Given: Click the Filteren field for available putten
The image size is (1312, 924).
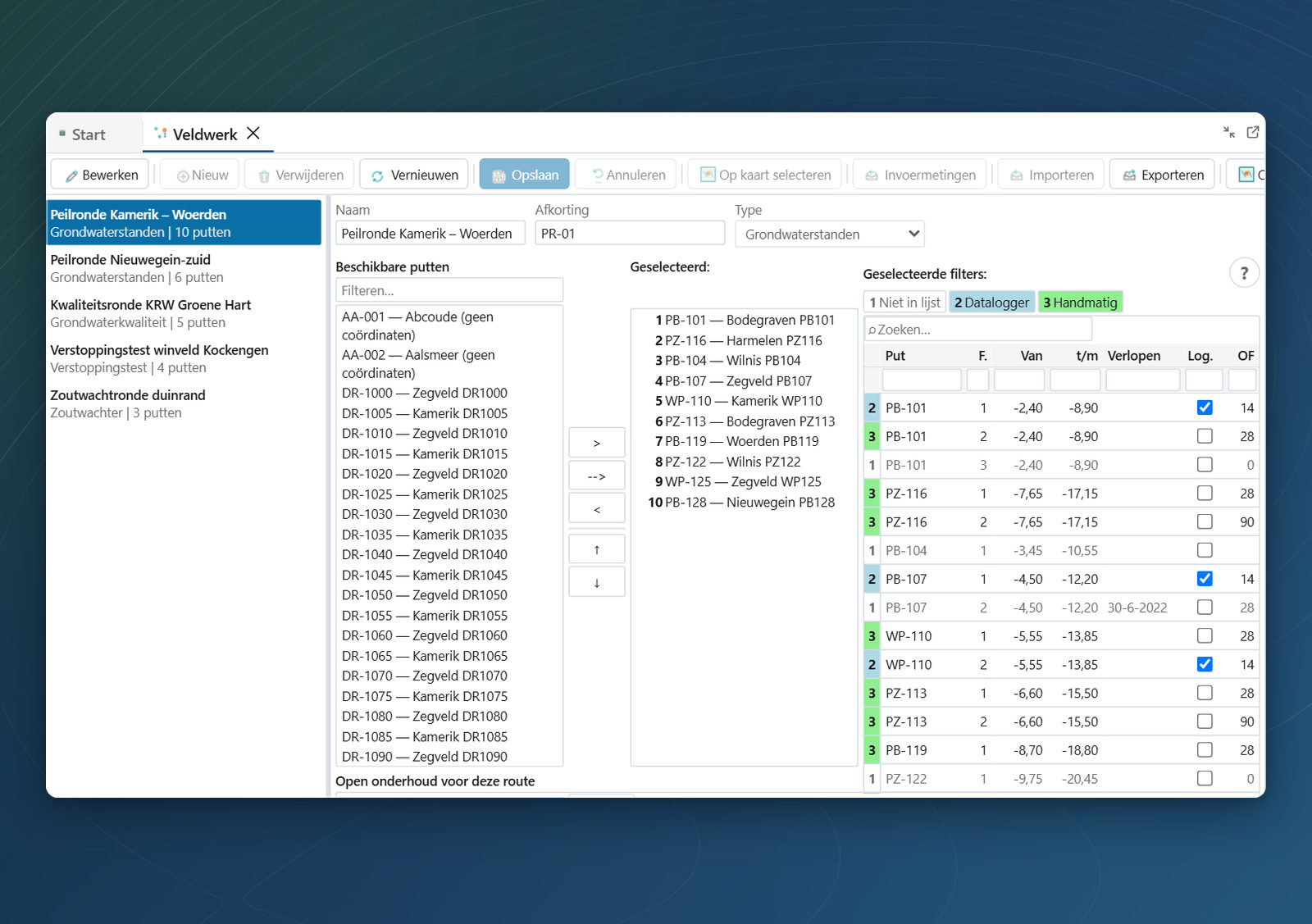Looking at the screenshot, I should [449, 290].
